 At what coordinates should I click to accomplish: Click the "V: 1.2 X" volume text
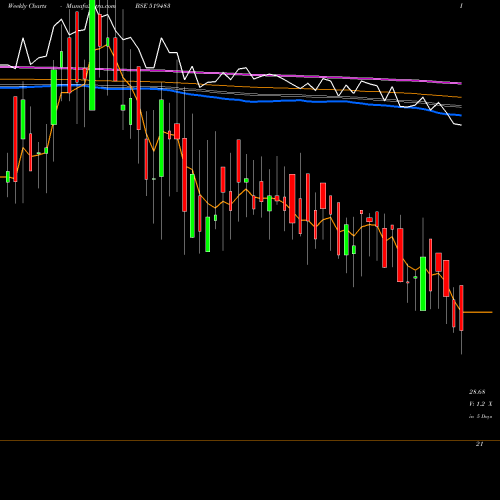(x=480, y=404)
